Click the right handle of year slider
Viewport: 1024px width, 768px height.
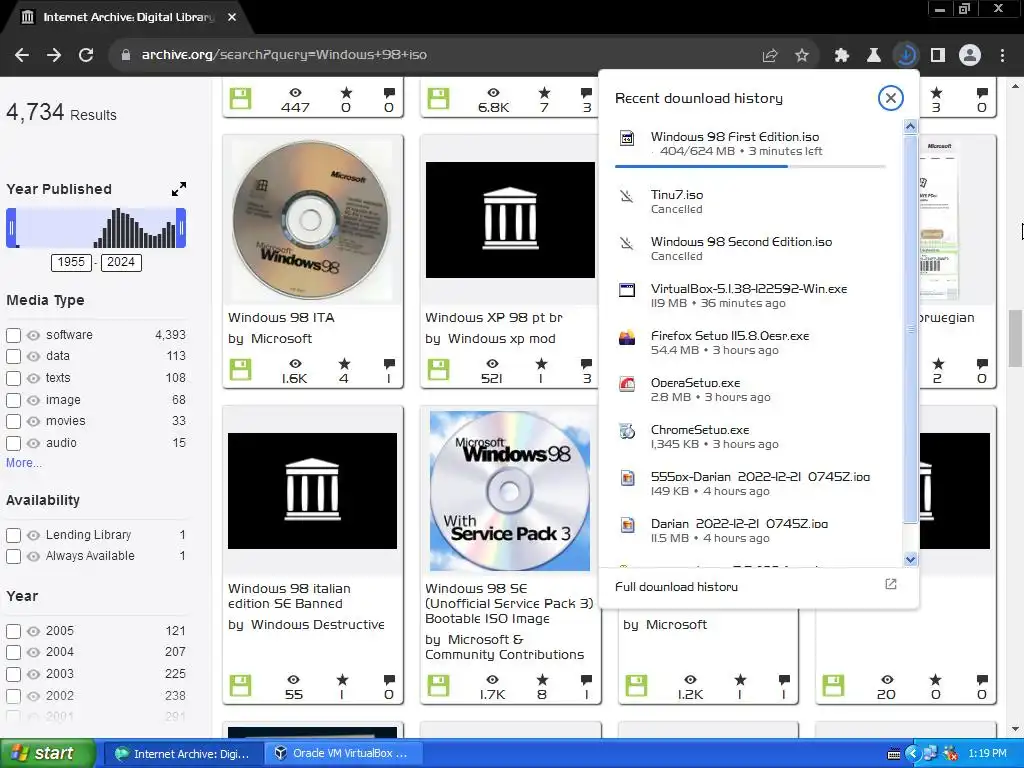click(181, 228)
